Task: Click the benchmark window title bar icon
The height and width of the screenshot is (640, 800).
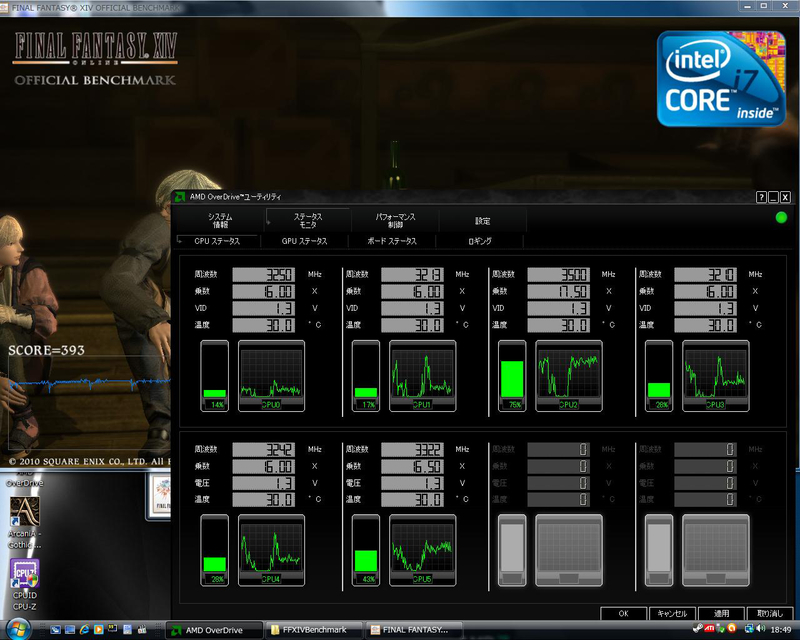Action: point(4,7)
